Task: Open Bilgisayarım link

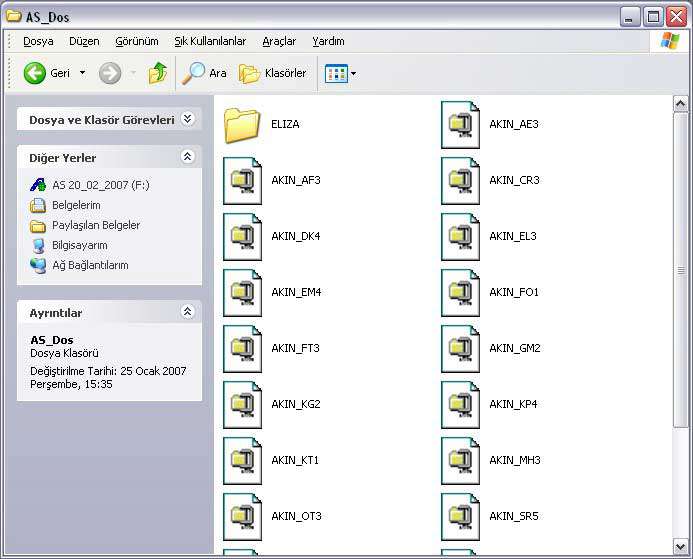Action: (x=80, y=245)
